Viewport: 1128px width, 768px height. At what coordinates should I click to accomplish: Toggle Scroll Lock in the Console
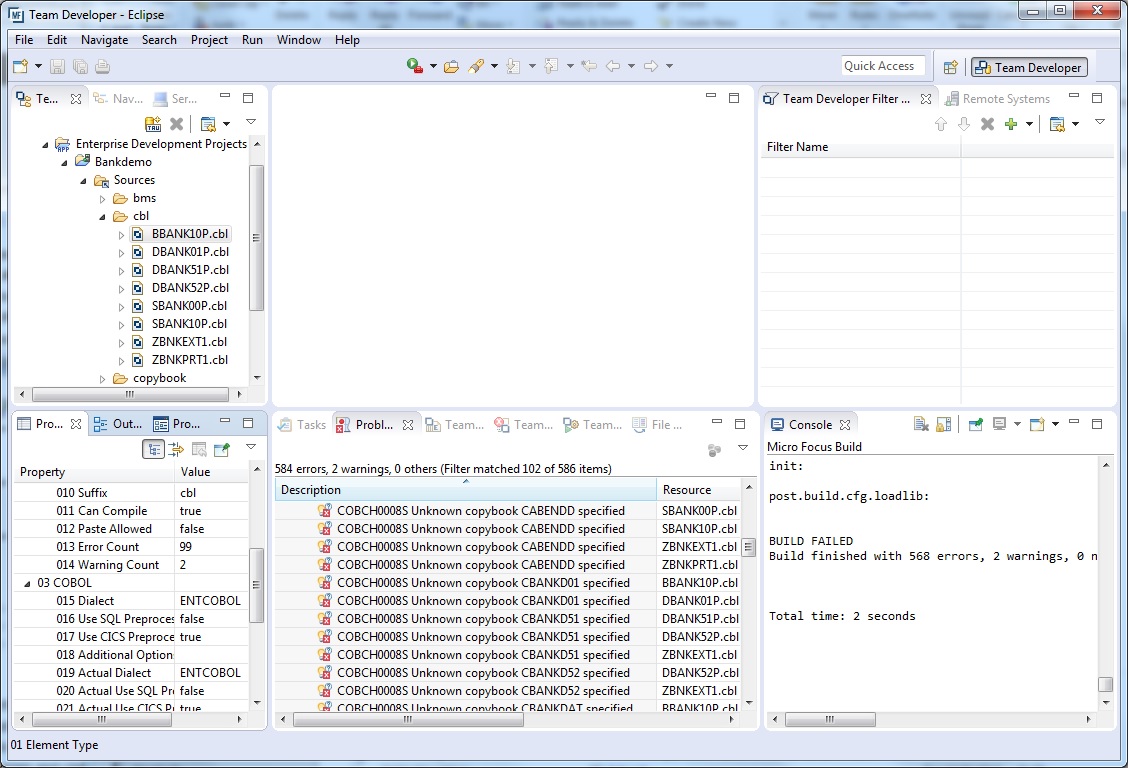click(944, 424)
